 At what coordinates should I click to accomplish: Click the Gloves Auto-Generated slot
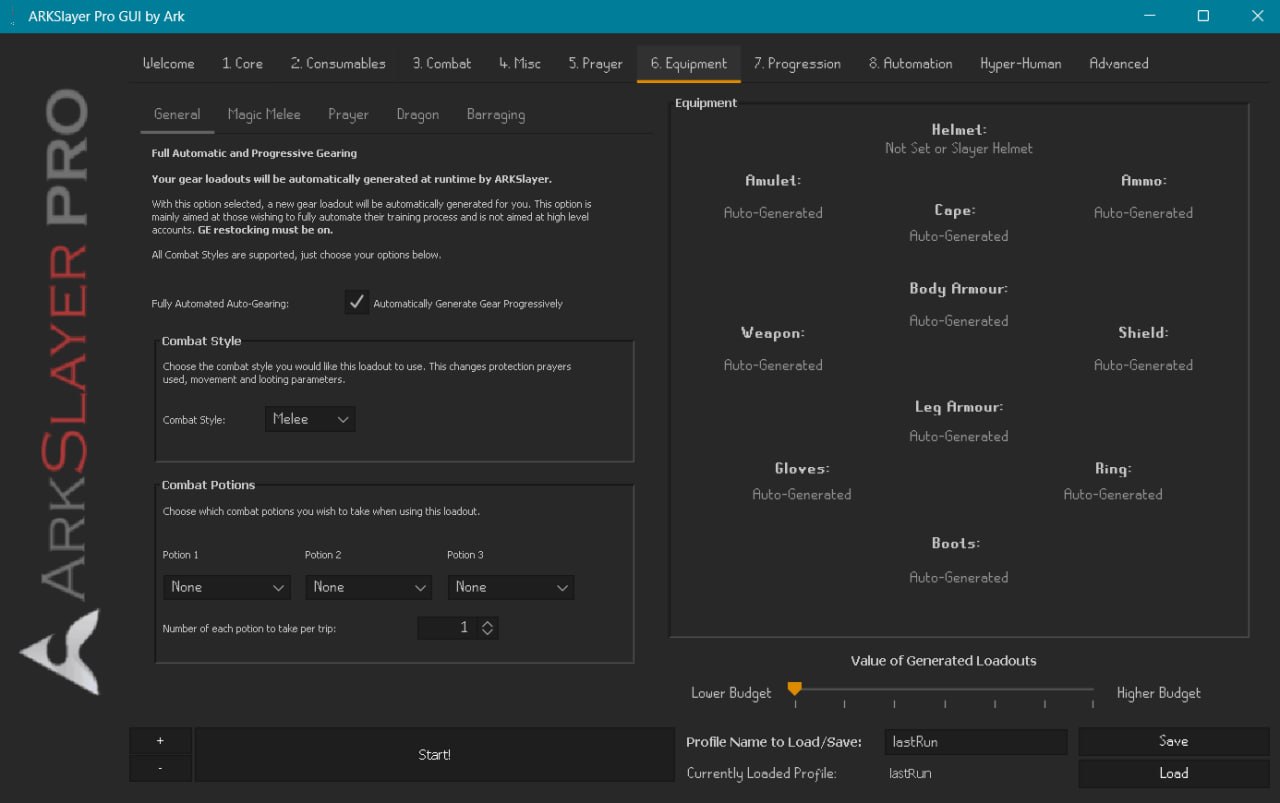tap(801, 494)
